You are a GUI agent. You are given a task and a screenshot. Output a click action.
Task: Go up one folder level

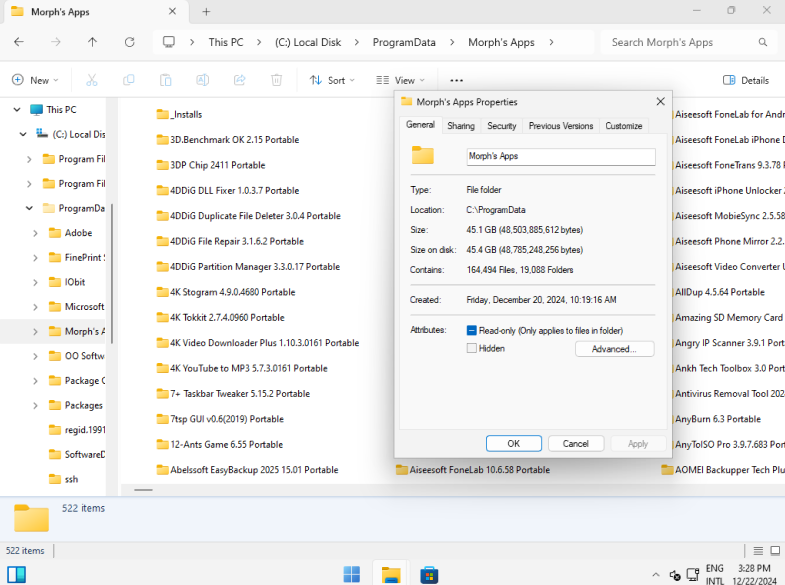pyautogui.click(x=93, y=42)
